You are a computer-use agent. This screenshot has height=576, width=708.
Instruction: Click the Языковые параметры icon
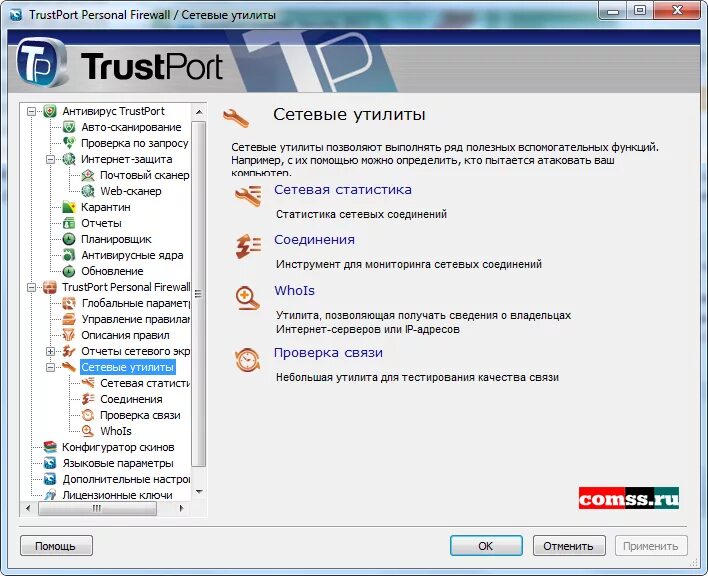(50, 463)
